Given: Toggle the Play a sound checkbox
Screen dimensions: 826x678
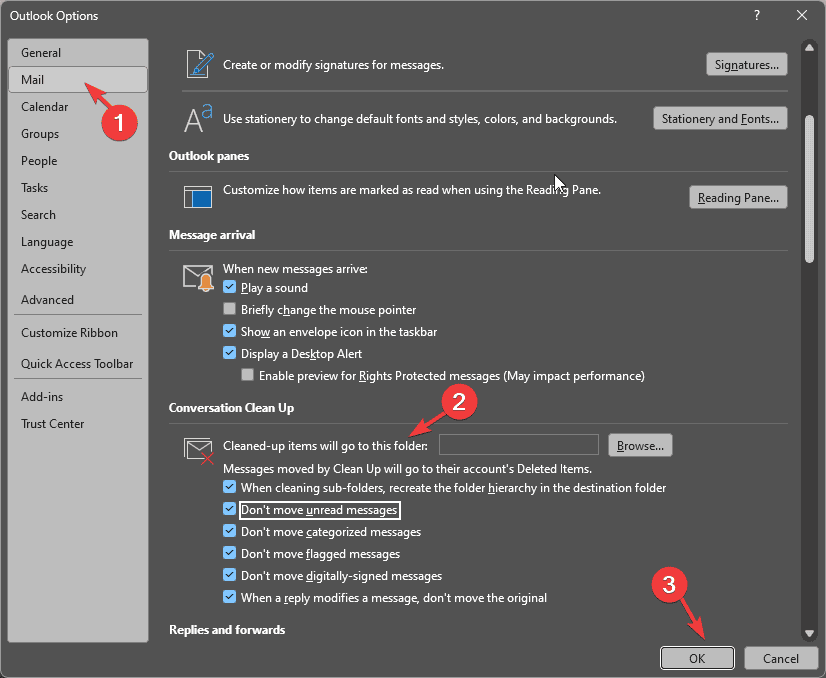Looking at the screenshot, I should 230,288.
